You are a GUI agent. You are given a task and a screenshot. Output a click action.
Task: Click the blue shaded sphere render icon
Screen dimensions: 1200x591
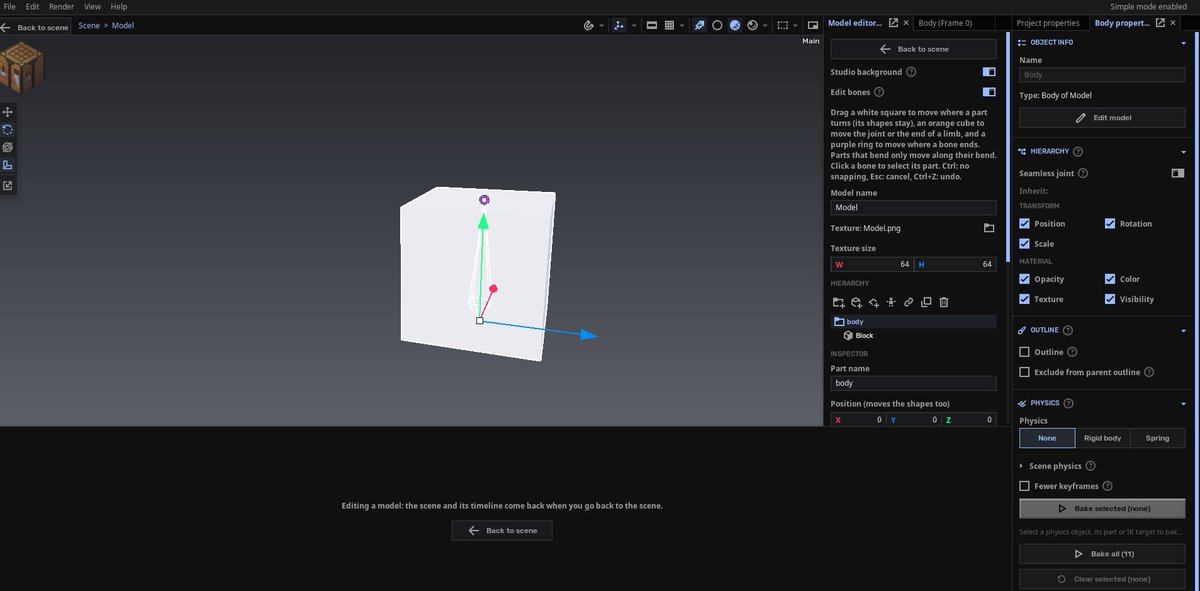[735, 25]
